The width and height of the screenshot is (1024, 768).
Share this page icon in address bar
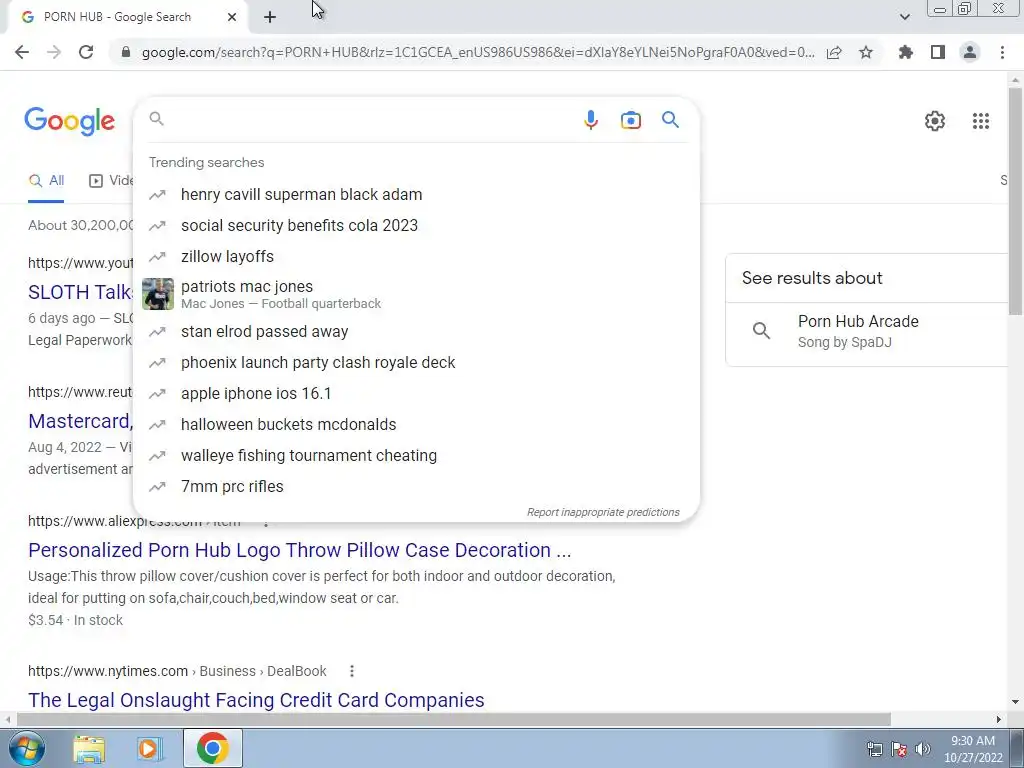click(x=834, y=52)
